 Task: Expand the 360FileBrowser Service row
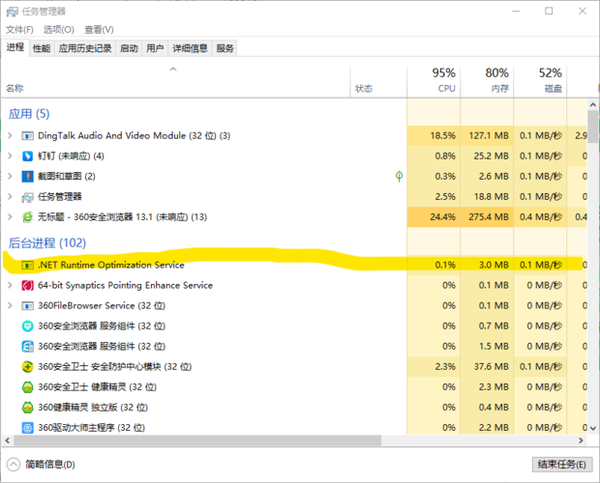10,305
